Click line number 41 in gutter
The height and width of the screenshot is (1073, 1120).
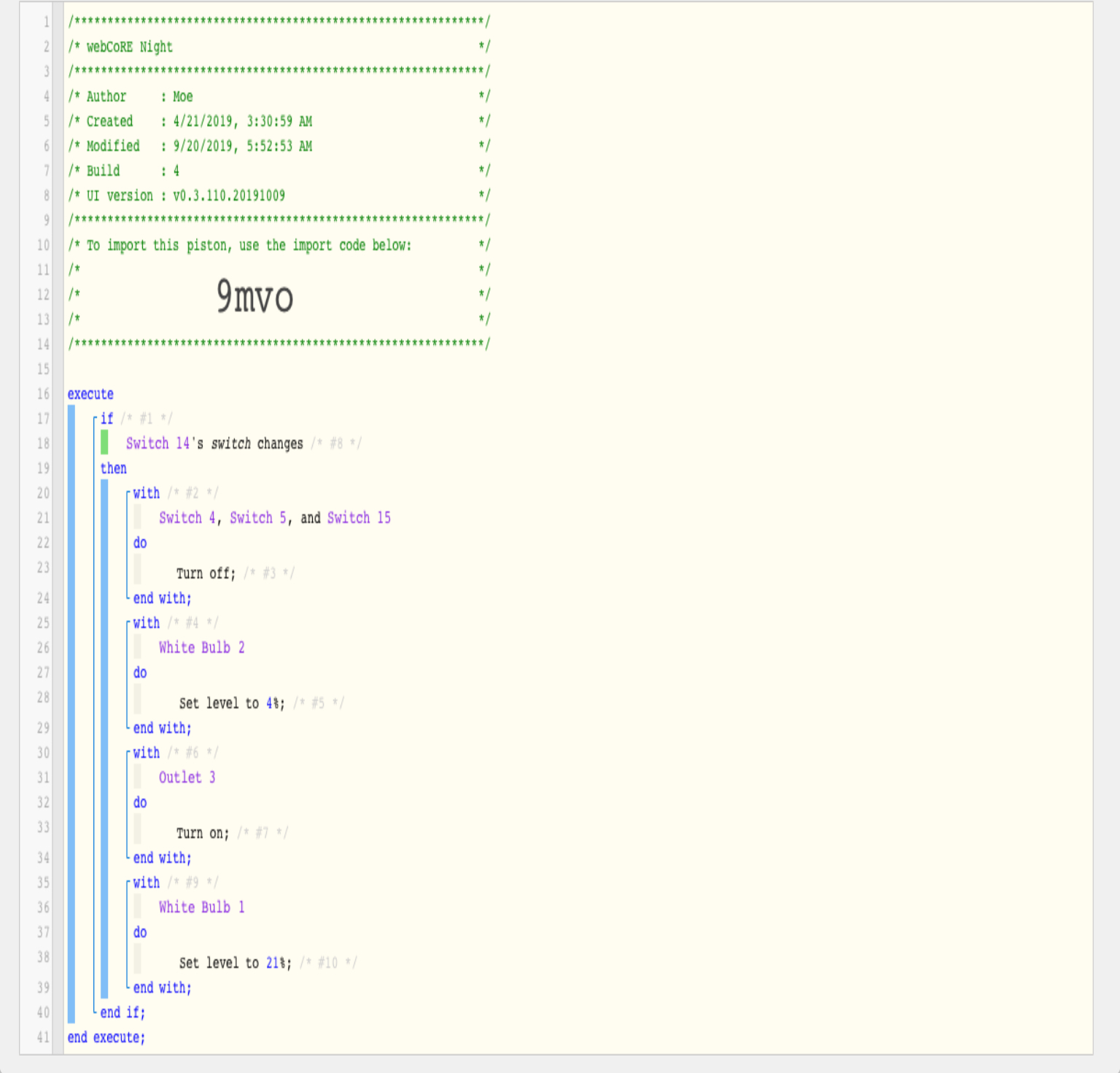43,1037
